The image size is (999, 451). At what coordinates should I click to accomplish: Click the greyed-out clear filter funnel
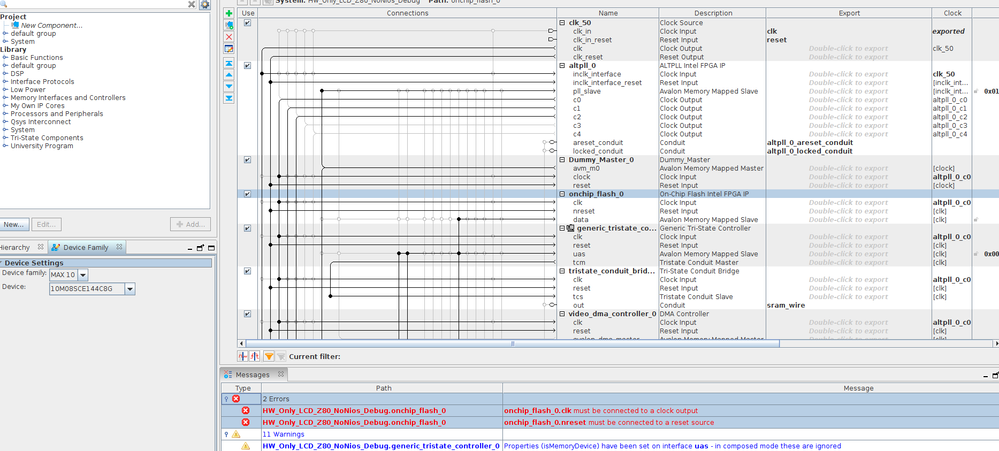tap(281, 357)
